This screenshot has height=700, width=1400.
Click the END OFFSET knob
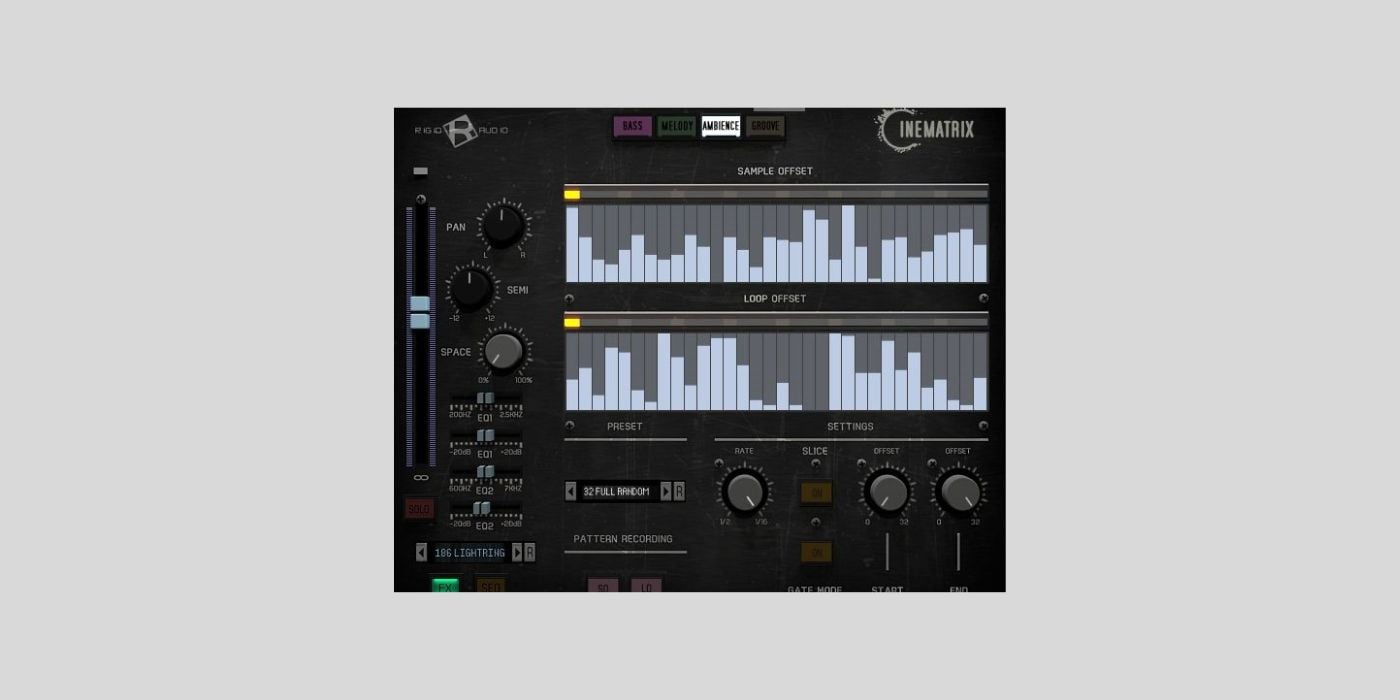click(959, 491)
